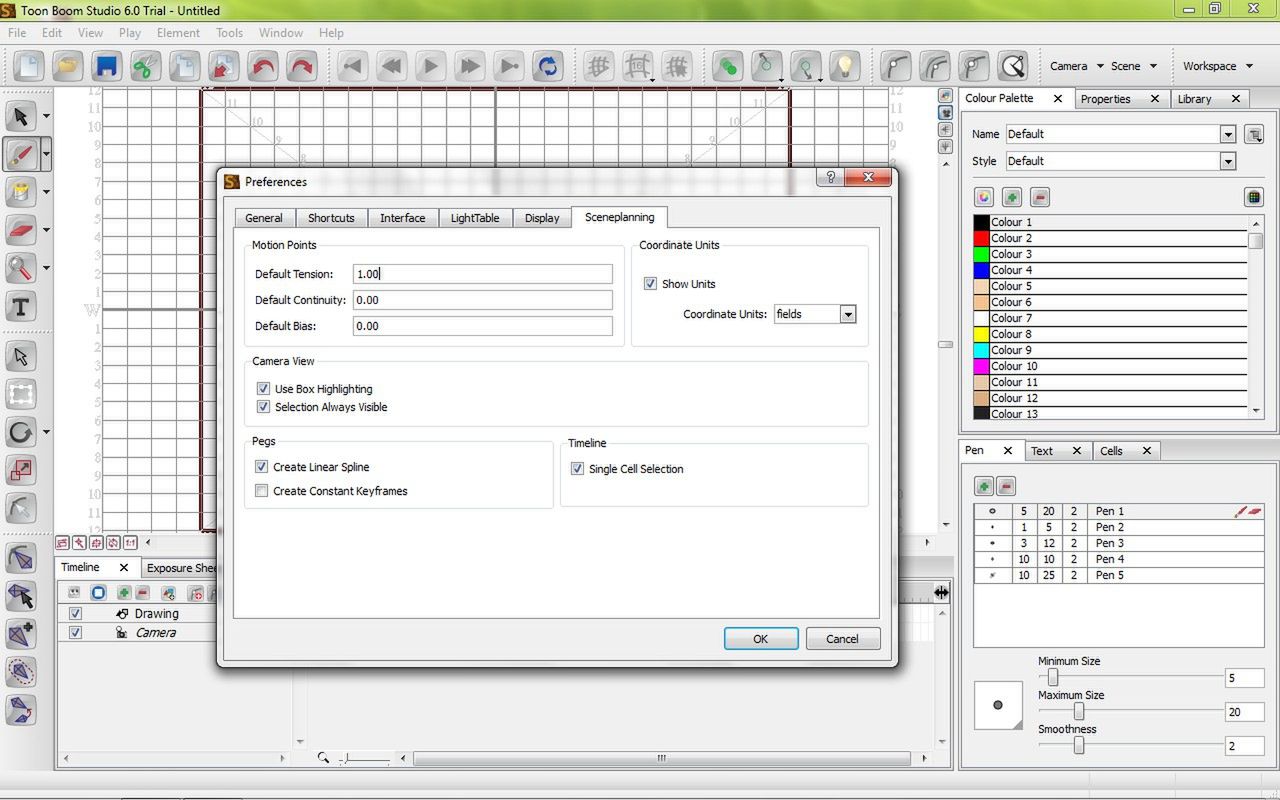Select the Brush tool in side toolbar
This screenshot has width=1280, height=800.
[x=20, y=154]
